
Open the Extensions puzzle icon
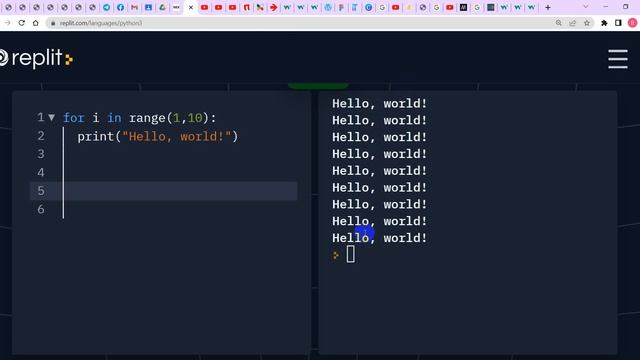604,23
